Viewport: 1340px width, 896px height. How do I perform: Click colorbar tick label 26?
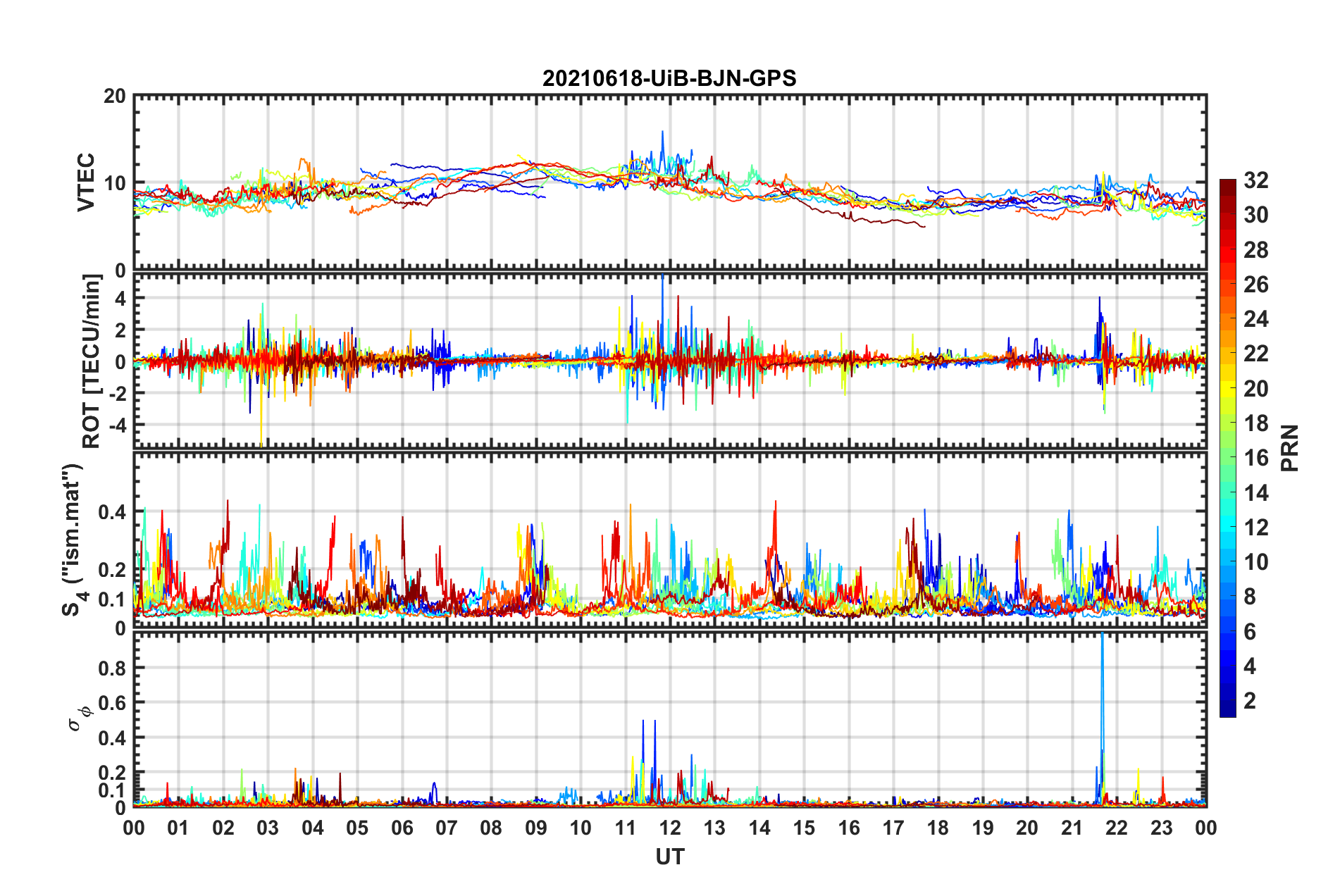tap(1255, 285)
